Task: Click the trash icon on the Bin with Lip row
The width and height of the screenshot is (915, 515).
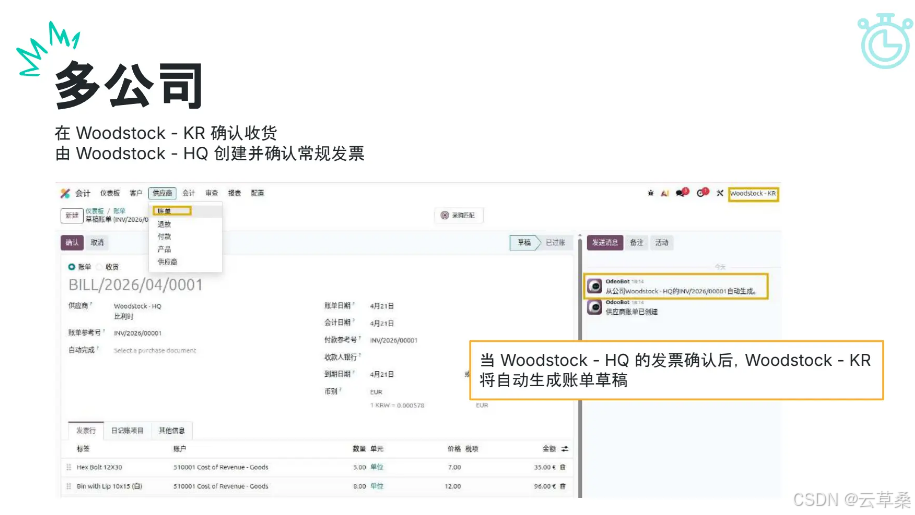Action: point(563,486)
